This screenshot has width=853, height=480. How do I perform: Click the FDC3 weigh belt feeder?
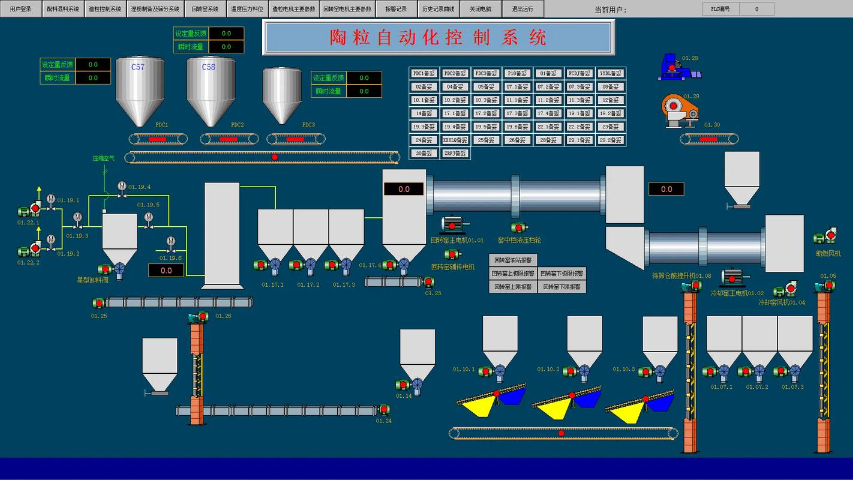296,139
